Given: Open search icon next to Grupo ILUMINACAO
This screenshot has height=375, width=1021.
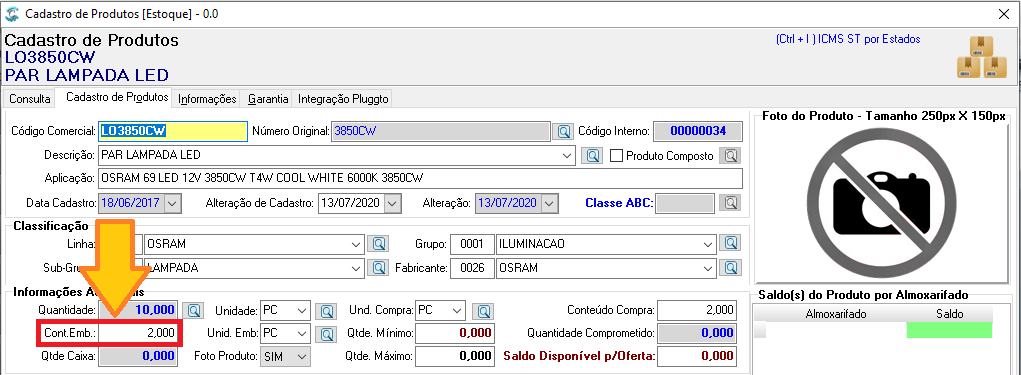Looking at the screenshot, I should (732, 243).
